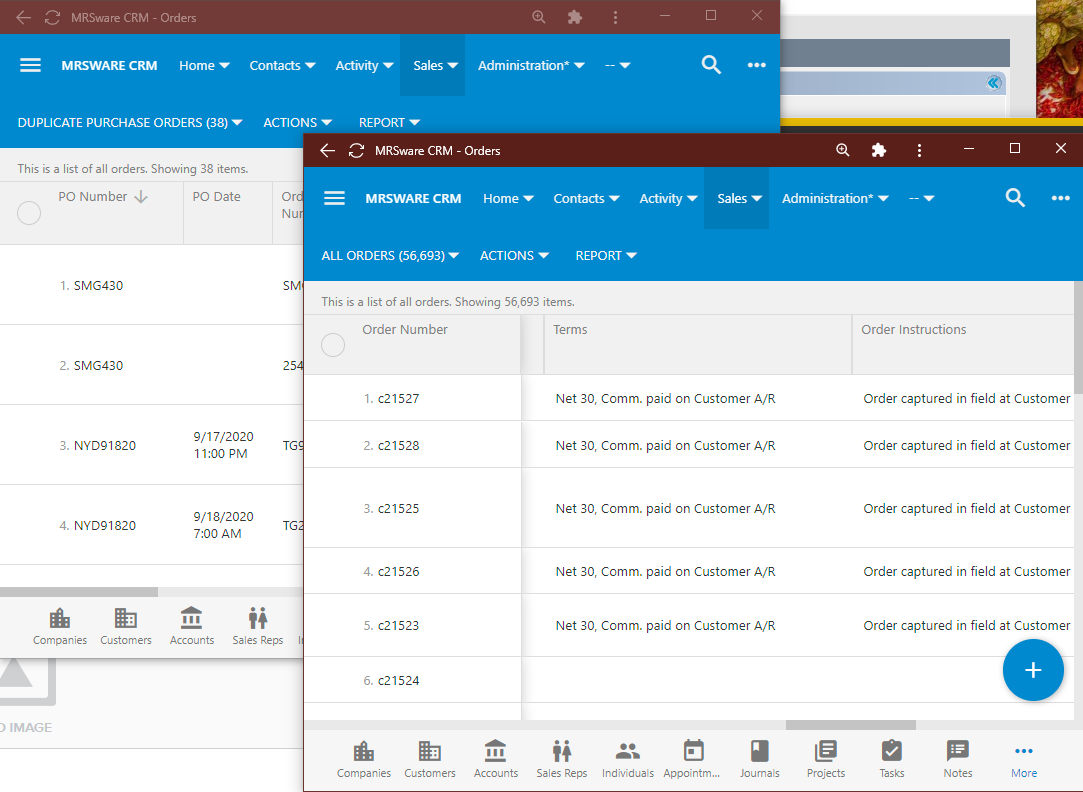Viewport: 1083px width, 792px height.
Task: Click MRSWARE CRM title in back window
Action: (x=109, y=65)
